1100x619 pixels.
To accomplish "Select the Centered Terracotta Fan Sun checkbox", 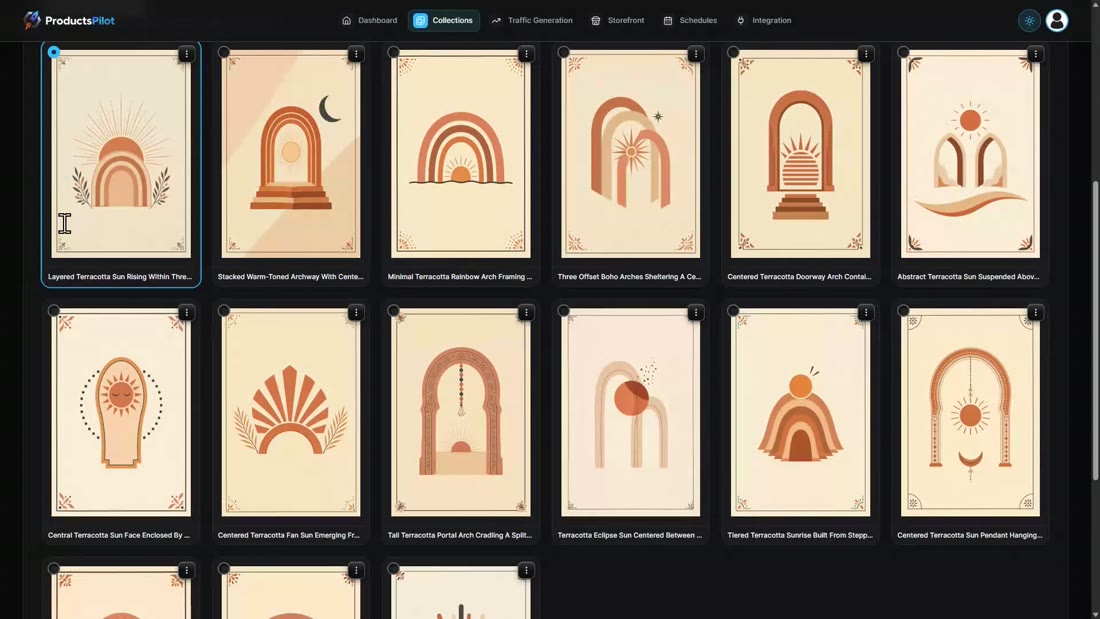I will [x=224, y=310].
